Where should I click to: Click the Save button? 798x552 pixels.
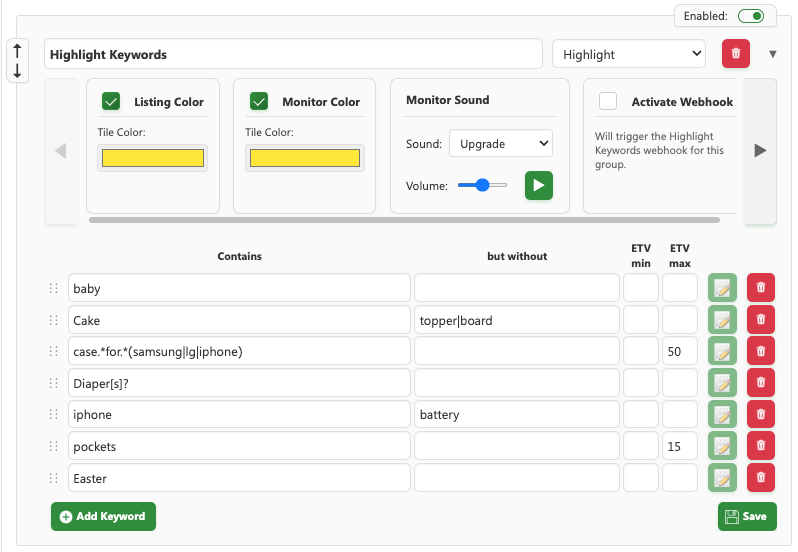746,516
